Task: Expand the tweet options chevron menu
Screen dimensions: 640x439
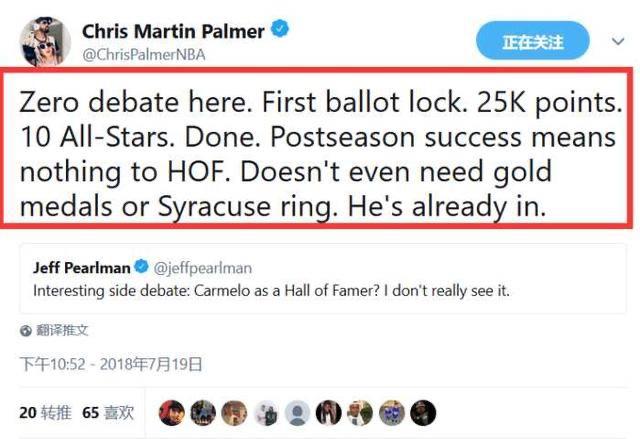Action: (x=618, y=43)
